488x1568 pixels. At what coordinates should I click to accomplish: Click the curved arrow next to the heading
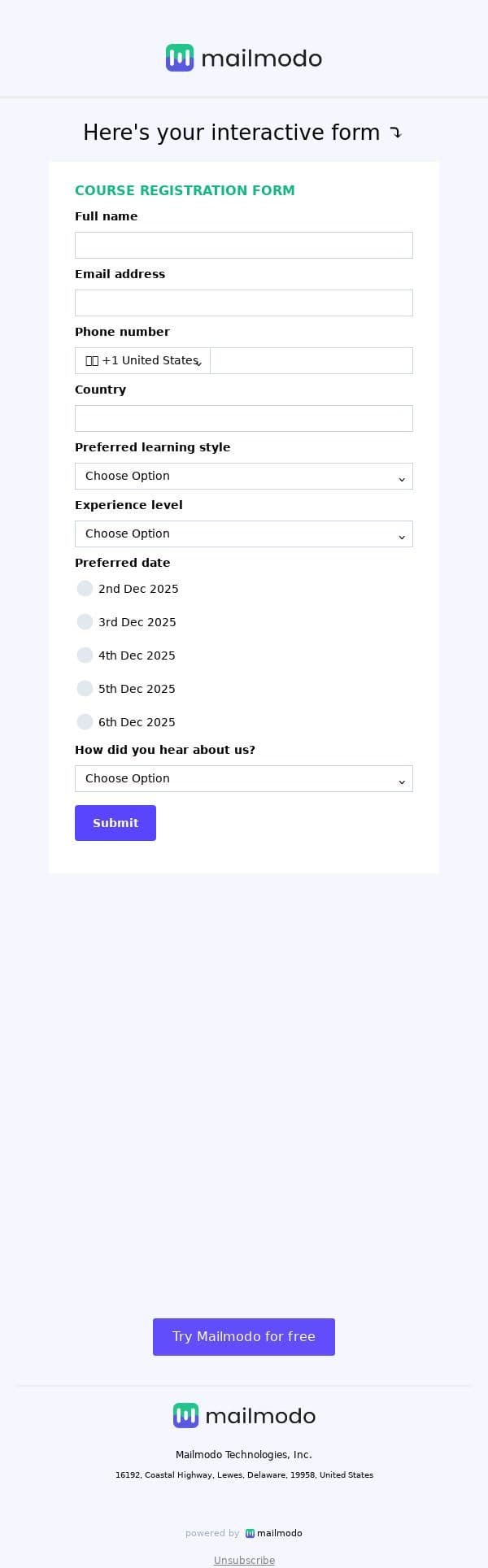395,133
